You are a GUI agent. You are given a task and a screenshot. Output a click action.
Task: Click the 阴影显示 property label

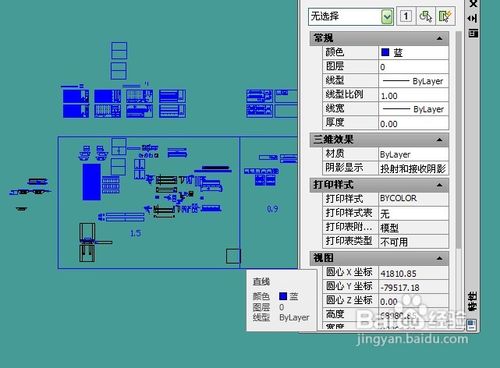point(344,167)
